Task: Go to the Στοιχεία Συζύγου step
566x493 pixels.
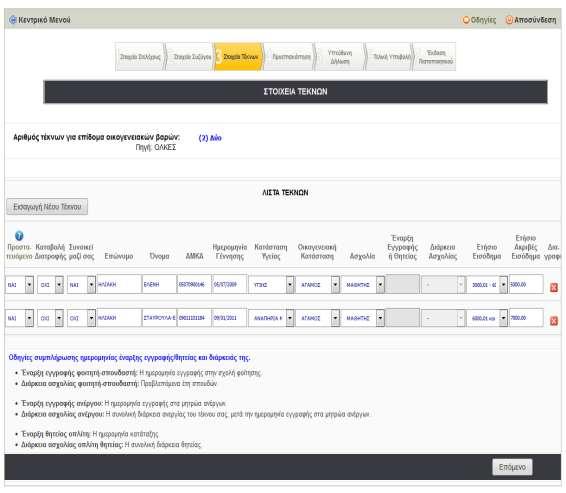Action: coord(191,57)
